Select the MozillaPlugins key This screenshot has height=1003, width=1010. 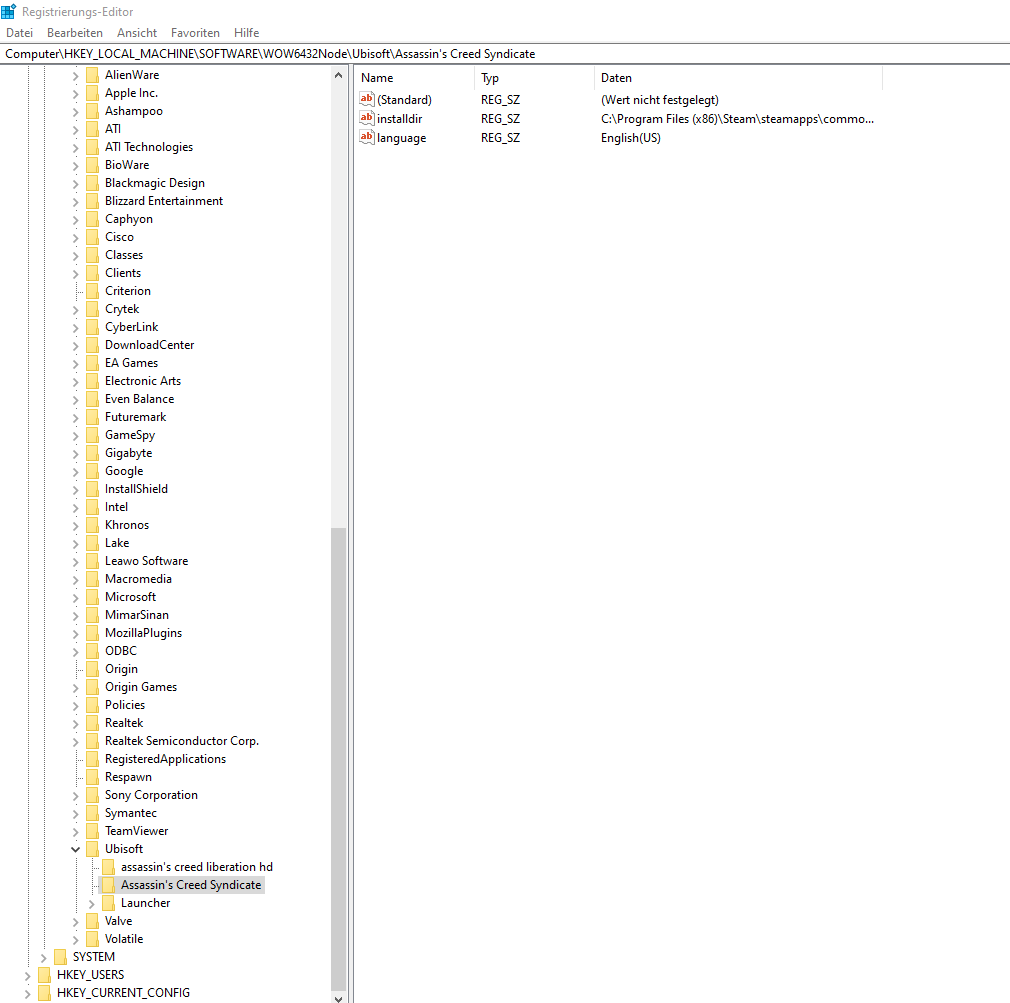143,633
